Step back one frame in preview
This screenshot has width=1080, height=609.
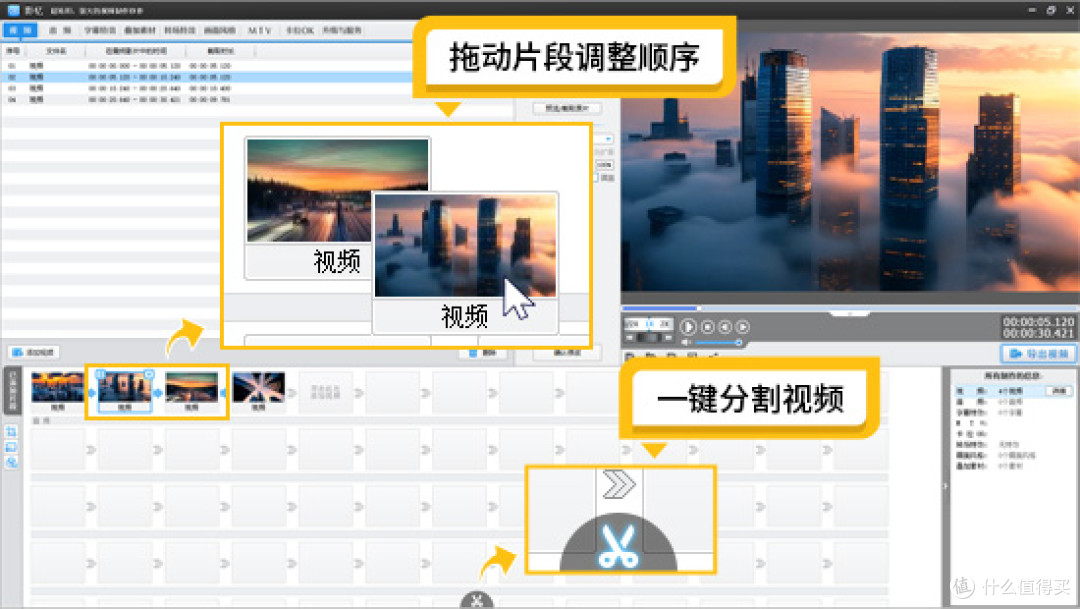725,327
